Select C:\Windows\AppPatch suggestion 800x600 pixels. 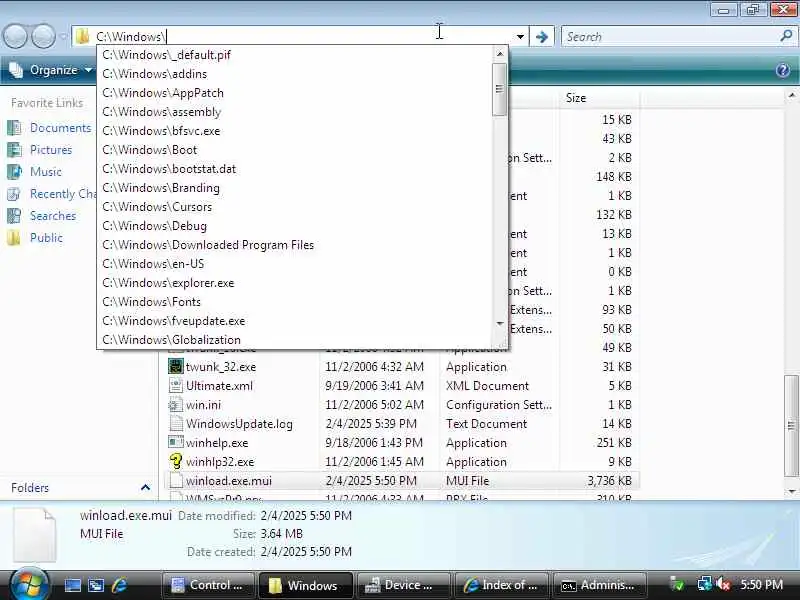point(295,93)
